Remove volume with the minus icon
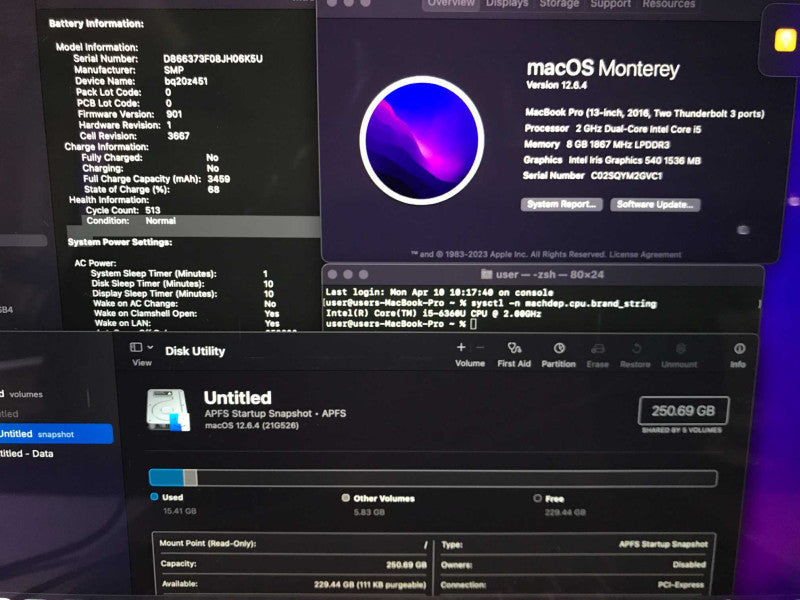The height and width of the screenshot is (600, 800). coord(480,347)
